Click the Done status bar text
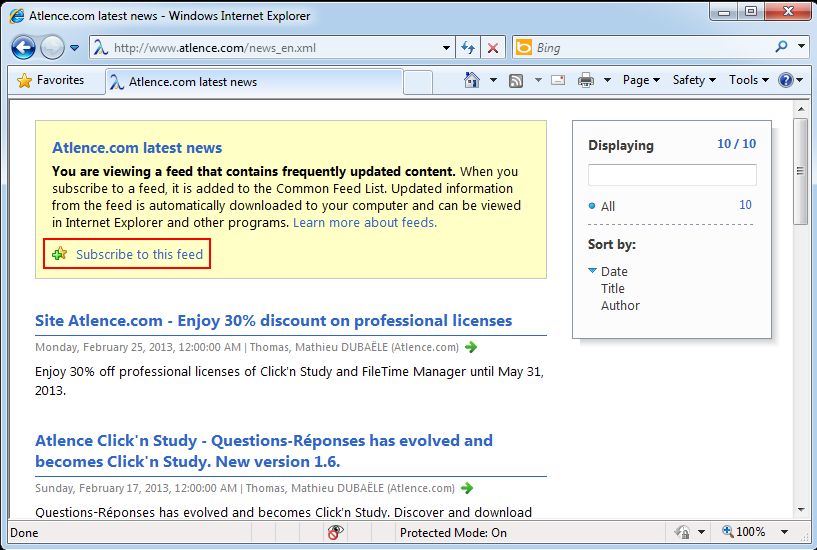 [24, 533]
